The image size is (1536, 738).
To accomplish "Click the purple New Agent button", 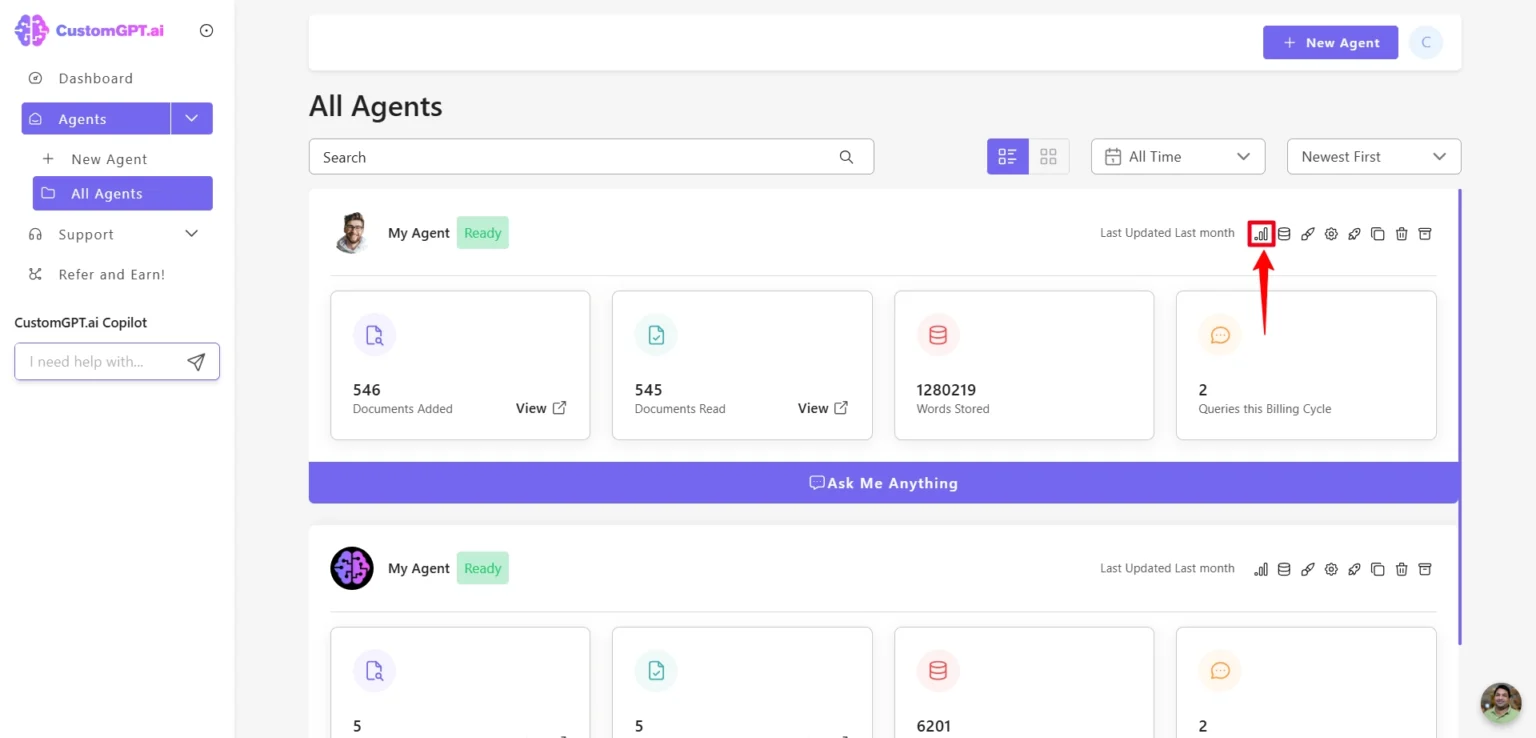I will pyautogui.click(x=1330, y=43).
